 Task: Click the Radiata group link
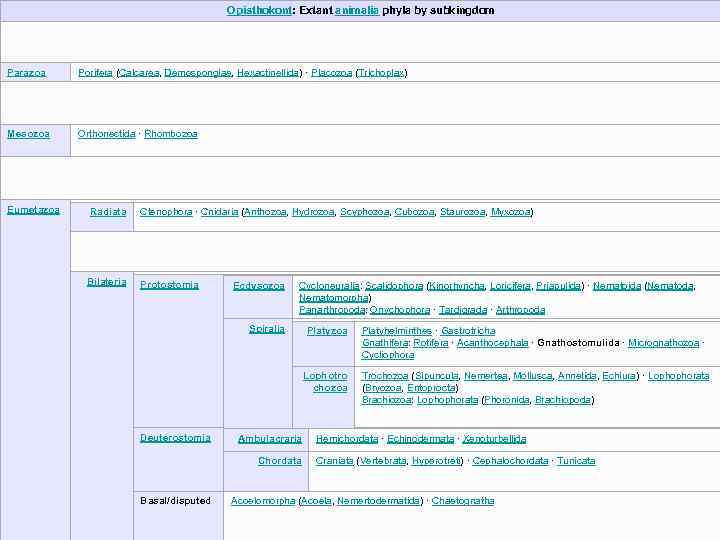108,212
